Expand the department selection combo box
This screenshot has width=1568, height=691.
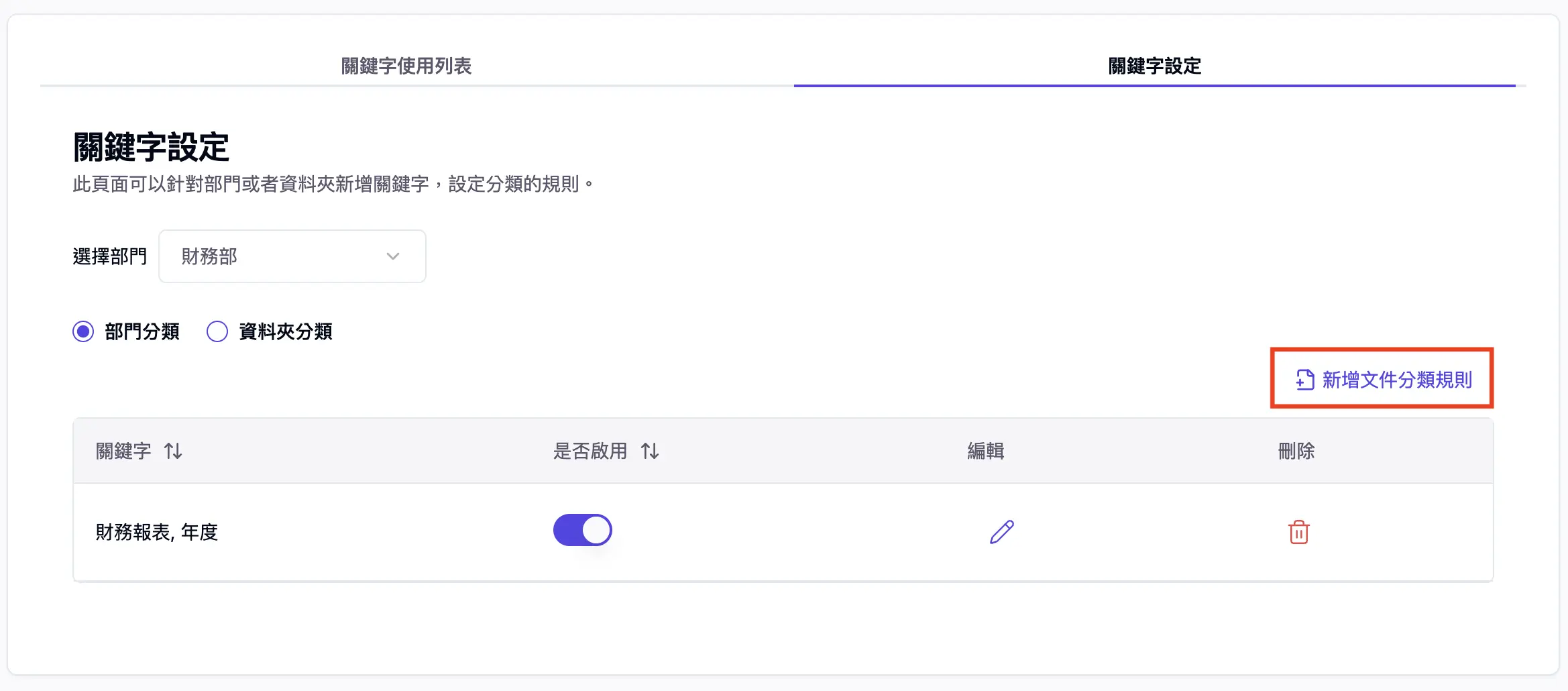[x=292, y=256]
